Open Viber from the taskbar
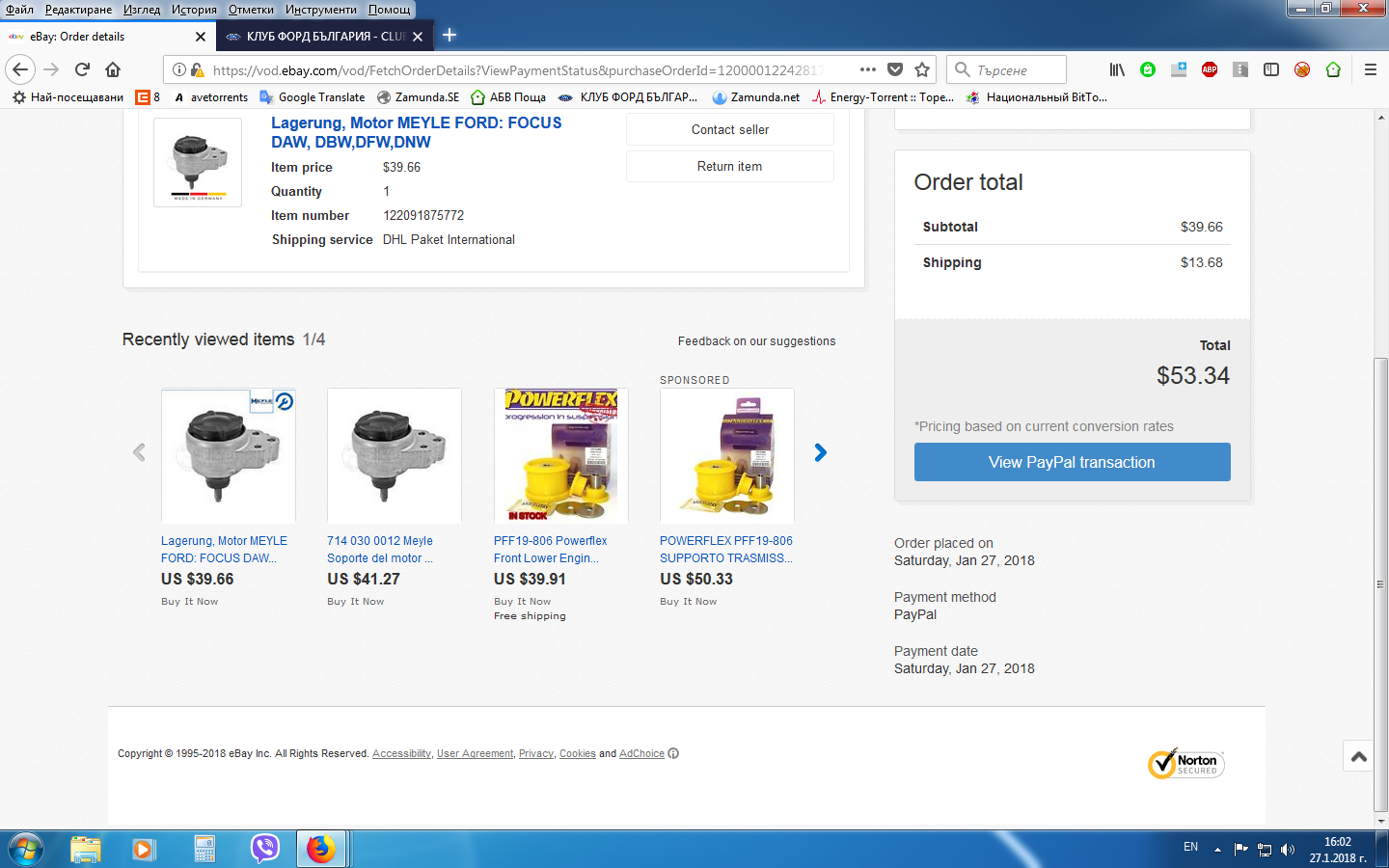 point(264,849)
